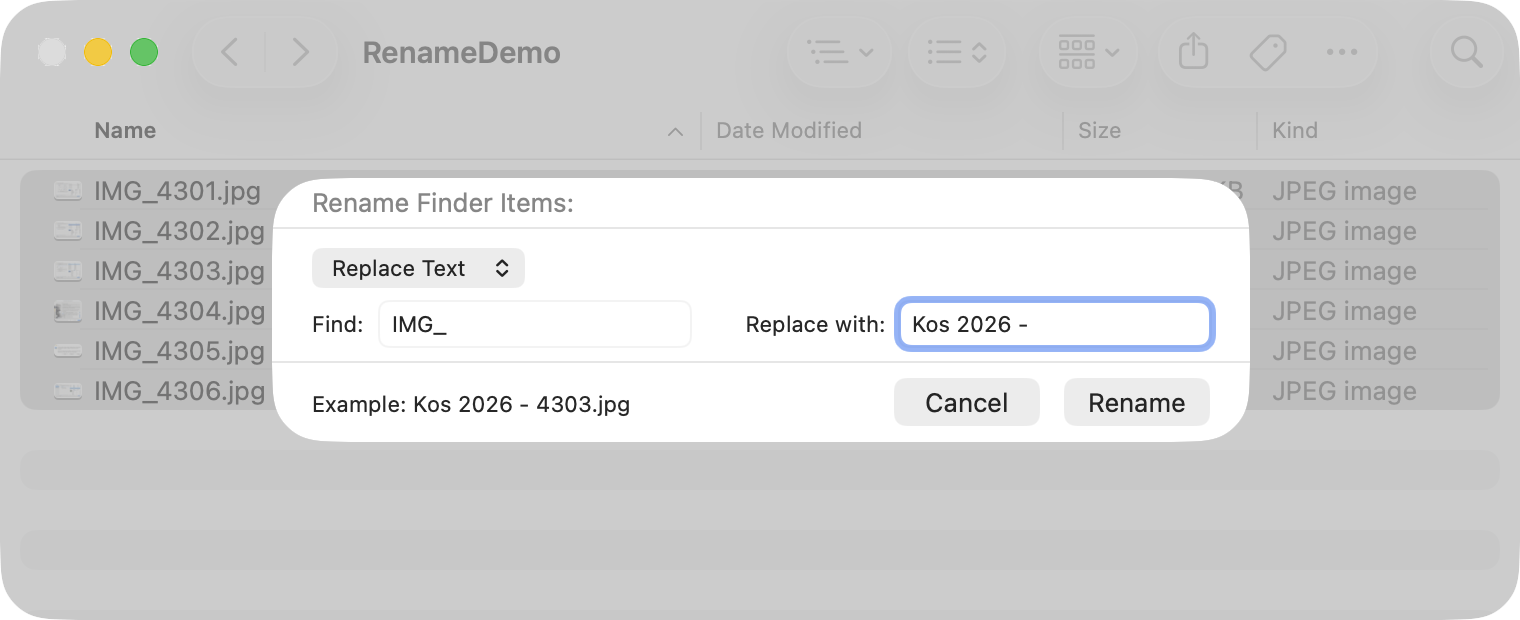Click the RenameDemo window title
The image size is (1520, 620).
(x=461, y=52)
